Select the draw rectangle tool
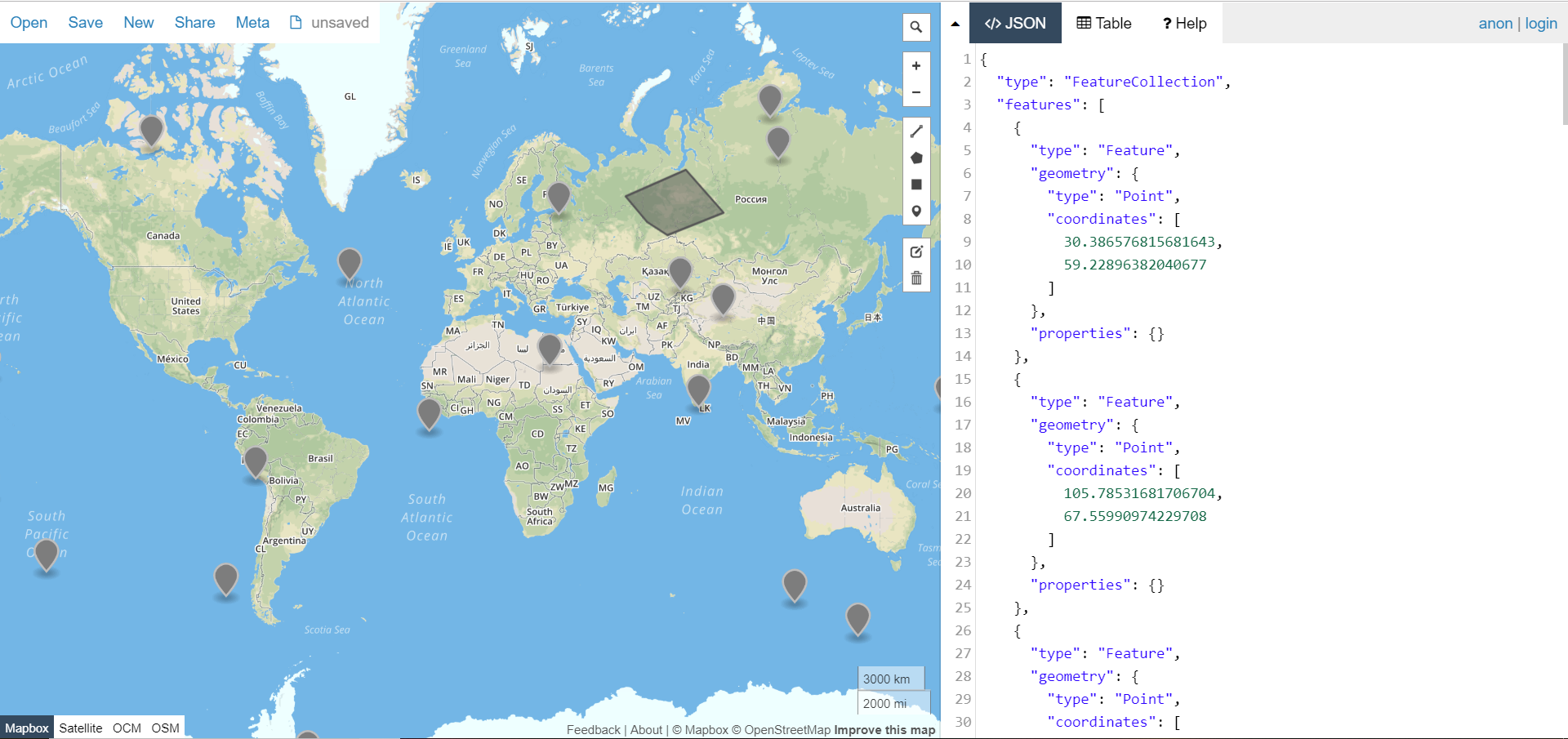This screenshot has width=1568, height=739. (916, 185)
